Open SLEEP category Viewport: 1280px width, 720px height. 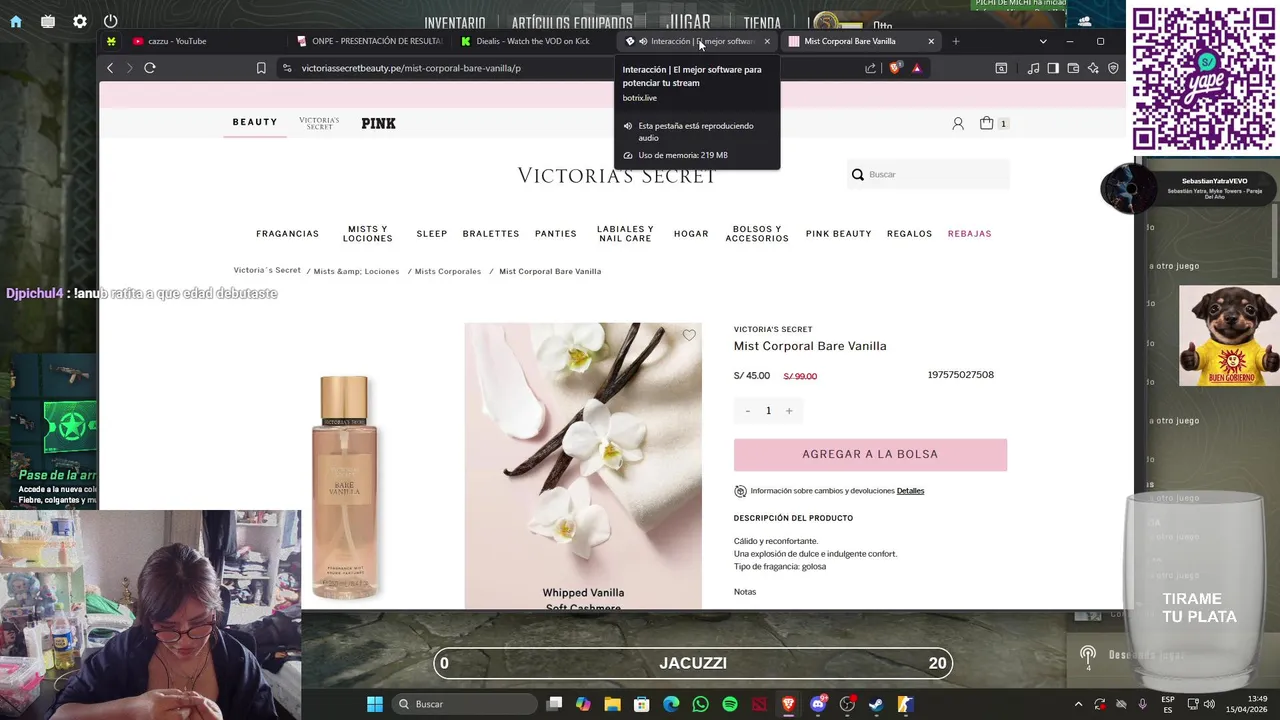click(432, 234)
